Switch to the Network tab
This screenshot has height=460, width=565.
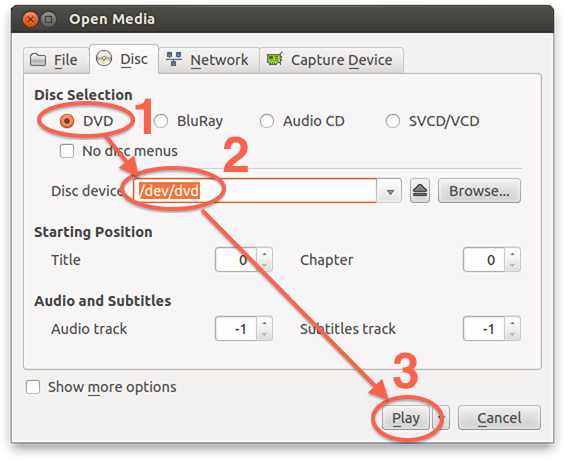point(209,60)
